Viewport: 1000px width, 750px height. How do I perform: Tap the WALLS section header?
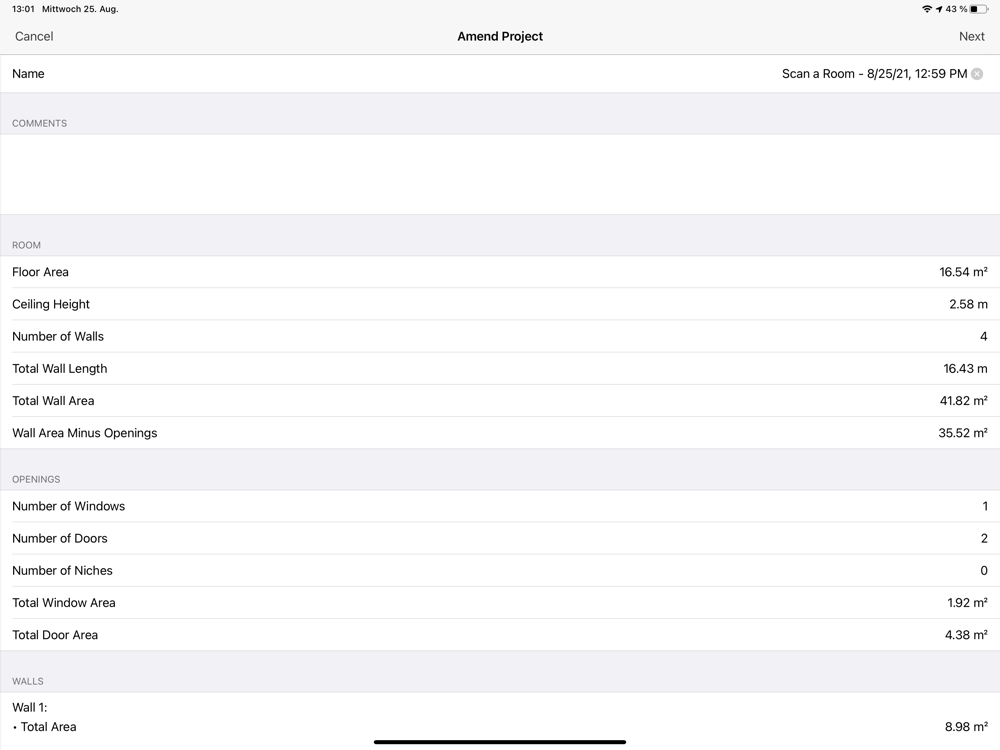(x=28, y=682)
